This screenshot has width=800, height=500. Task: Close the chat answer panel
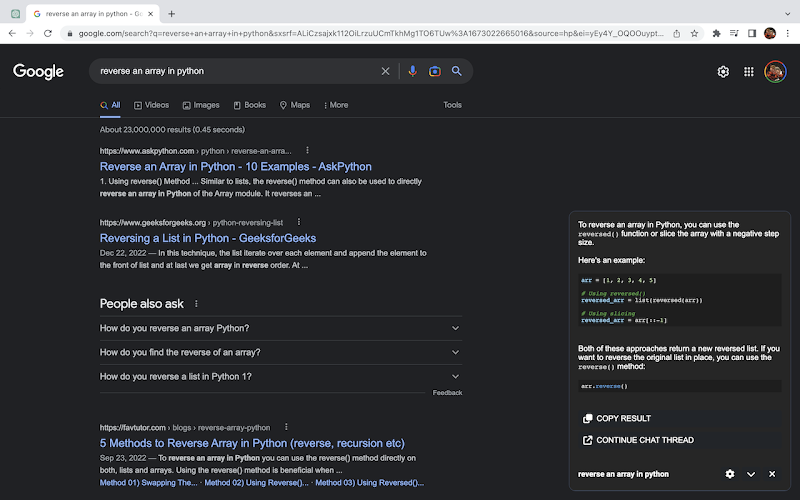click(772, 474)
